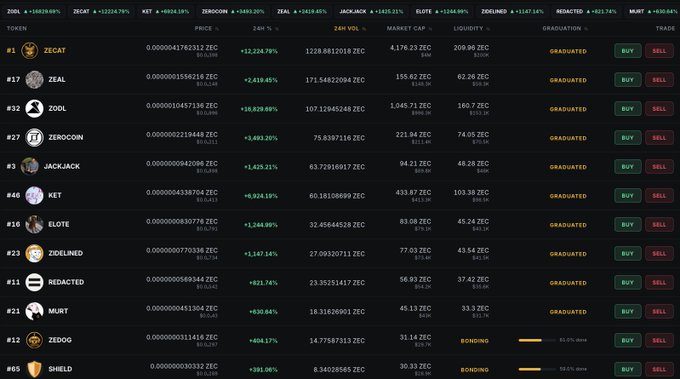Viewport: 680px width, 379px height.
Task: Sell the JACKJACK token
Action: 659,167
